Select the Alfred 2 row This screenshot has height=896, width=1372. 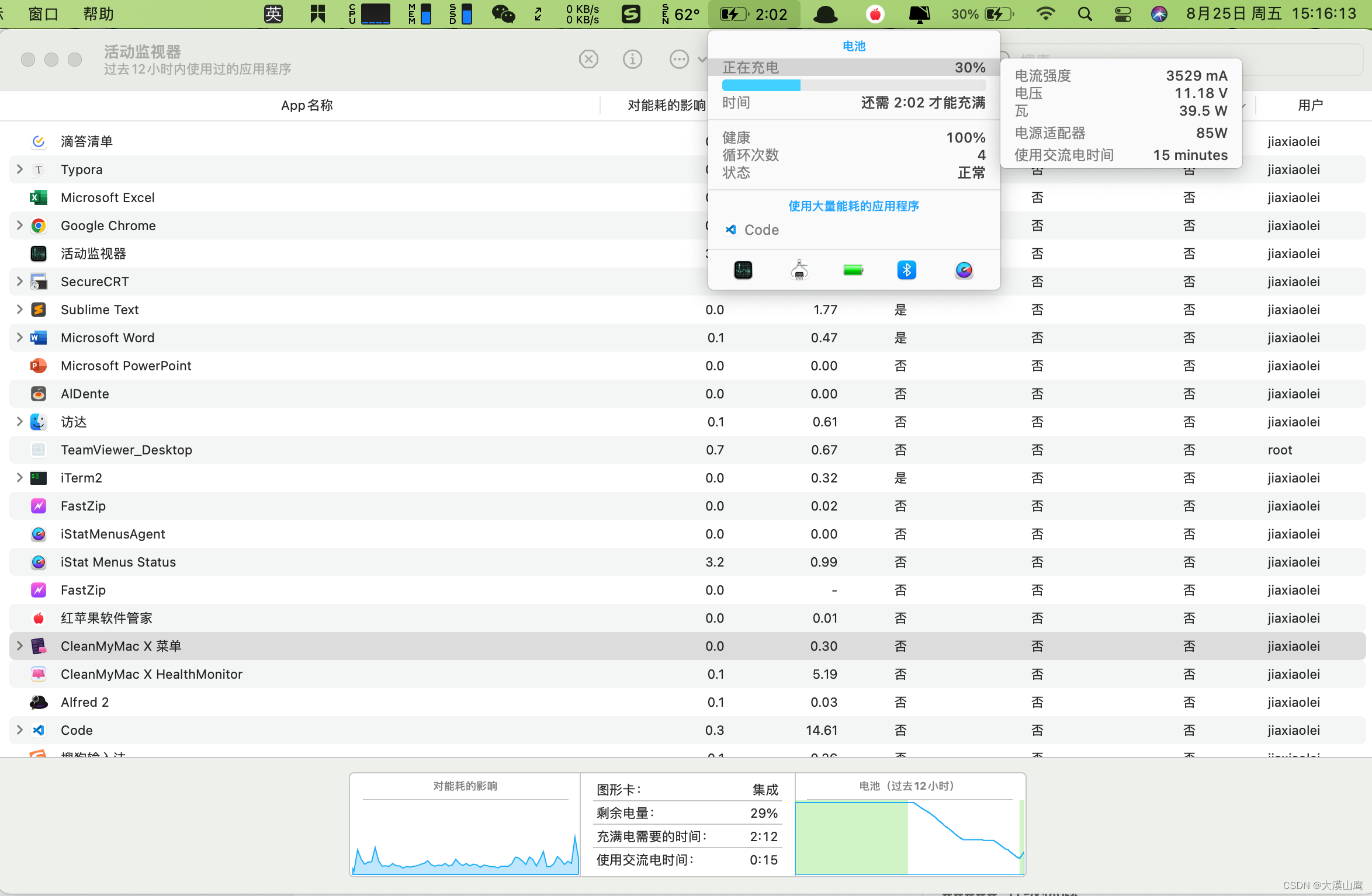pos(687,702)
